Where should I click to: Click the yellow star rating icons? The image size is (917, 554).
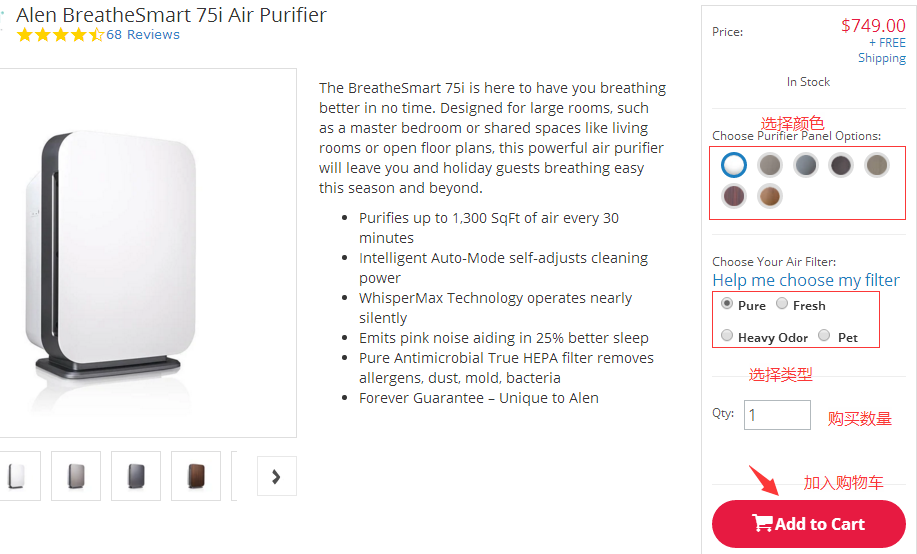tap(60, 35)
